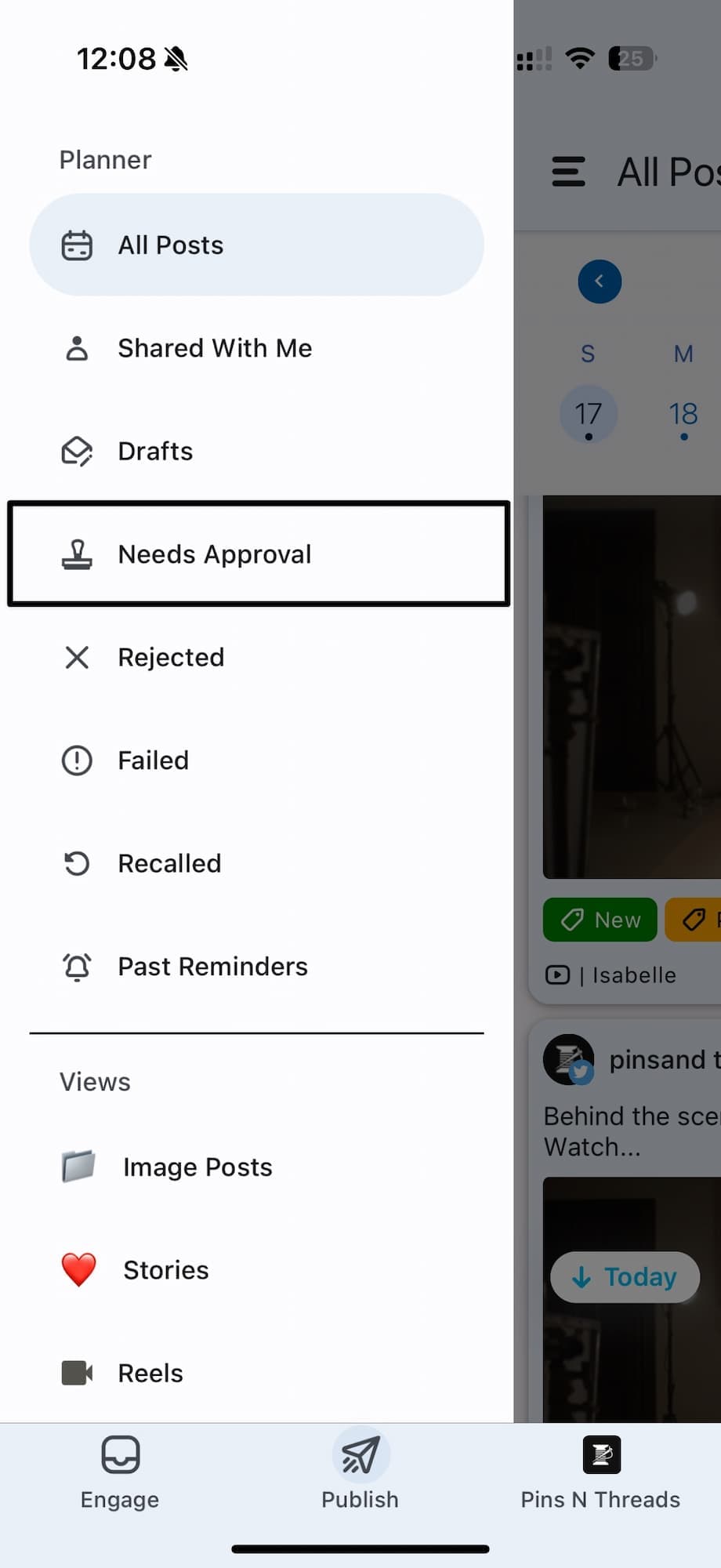Tap the Pins N Threads account icon
This screenshot has height=1568, width=721.
coord(601,1455)
